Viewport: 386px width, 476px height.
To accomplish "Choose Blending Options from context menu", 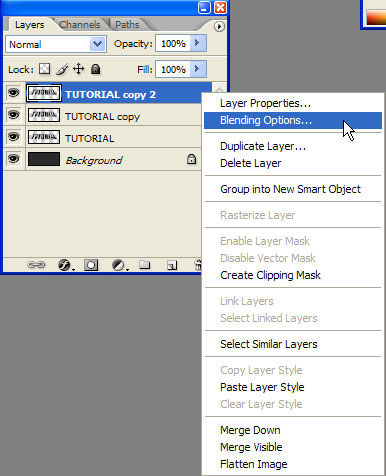I will pos(293,120).
